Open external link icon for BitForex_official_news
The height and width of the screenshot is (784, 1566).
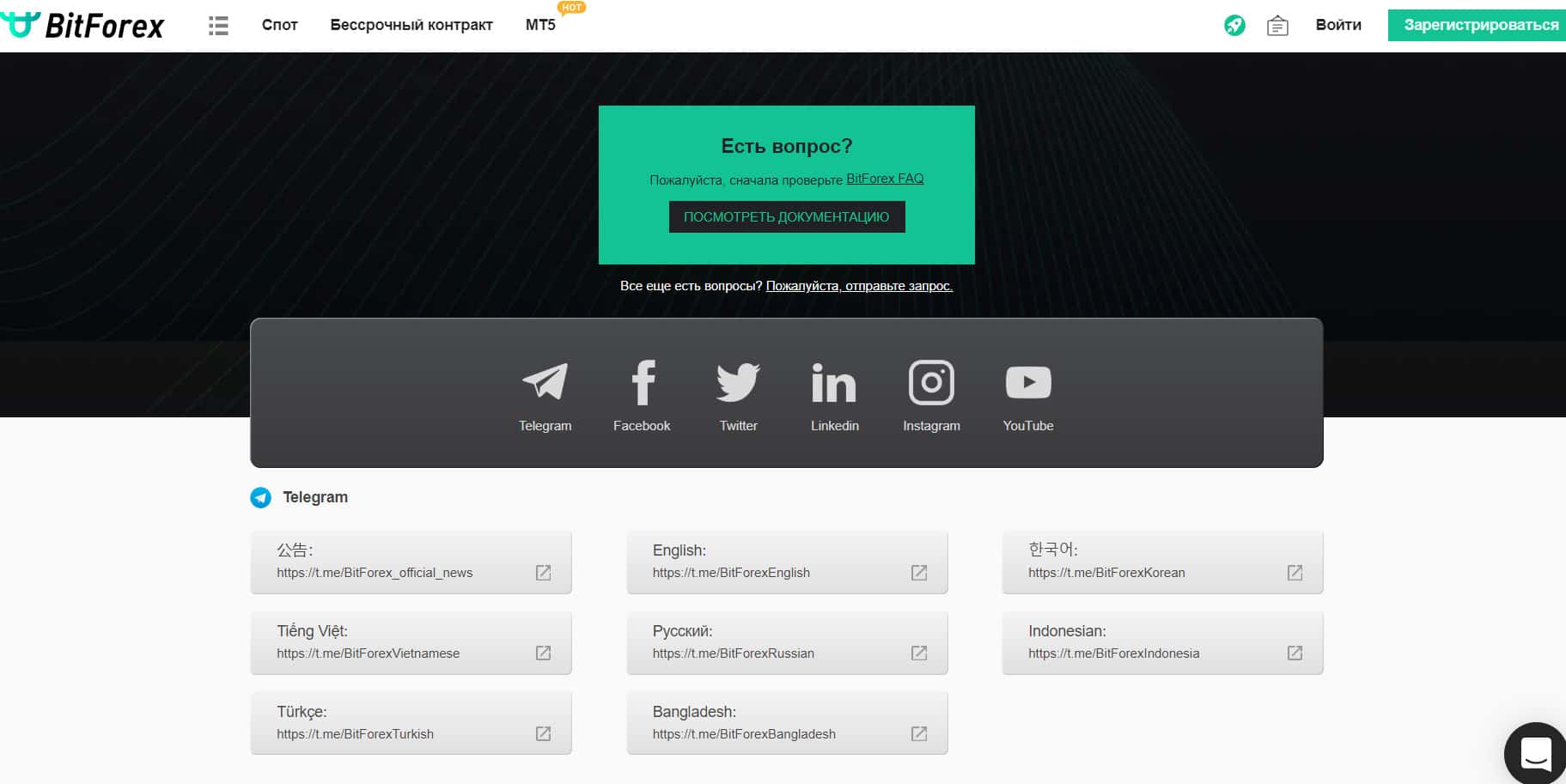[543, 573]
